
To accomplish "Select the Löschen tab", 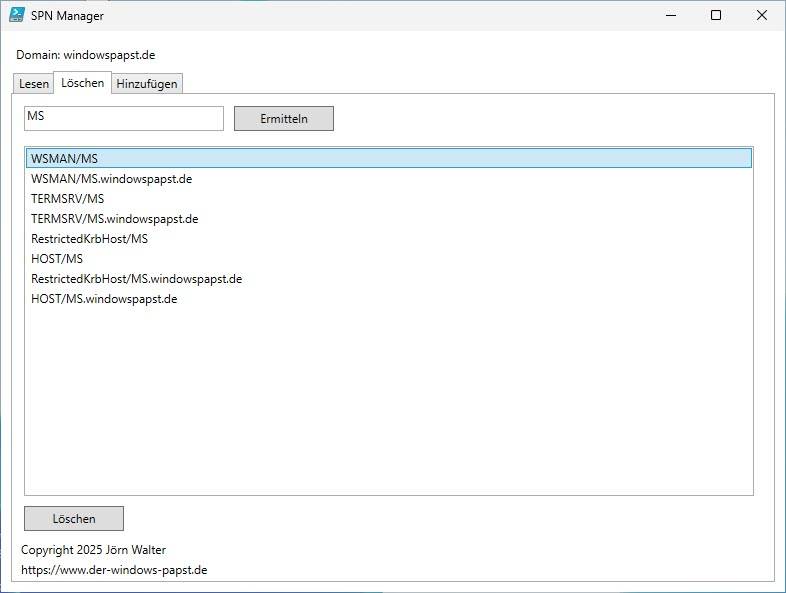I will (82, 83).
